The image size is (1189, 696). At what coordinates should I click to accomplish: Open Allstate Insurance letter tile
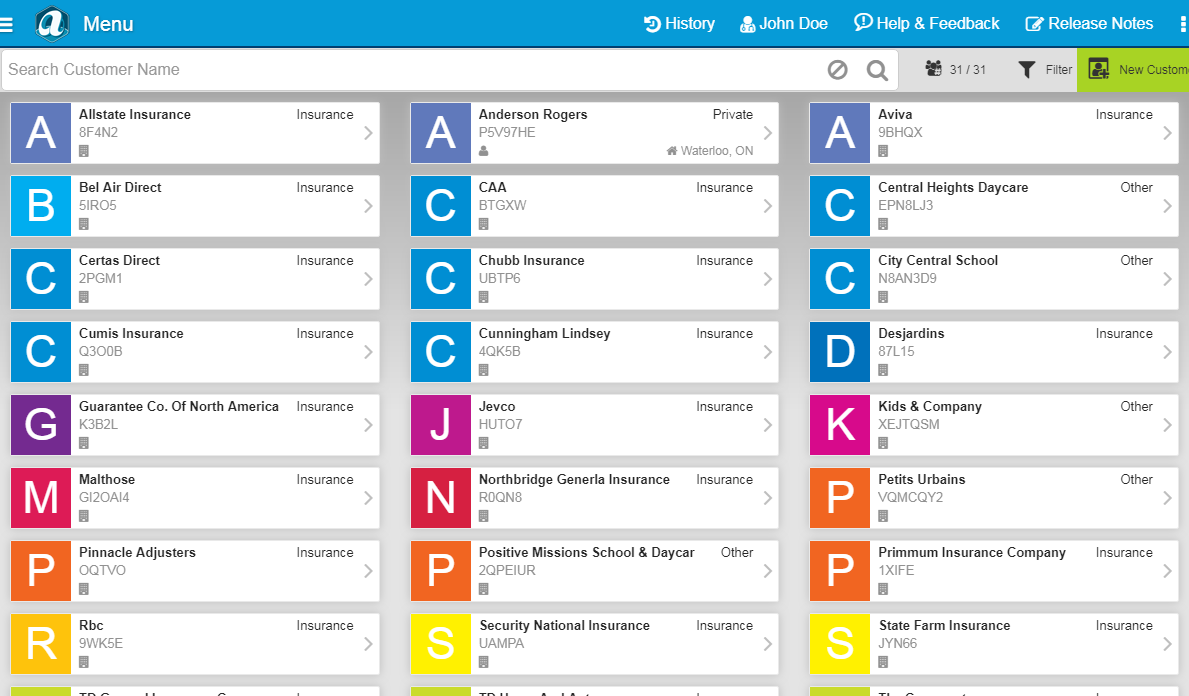click(x=41, y=133)
